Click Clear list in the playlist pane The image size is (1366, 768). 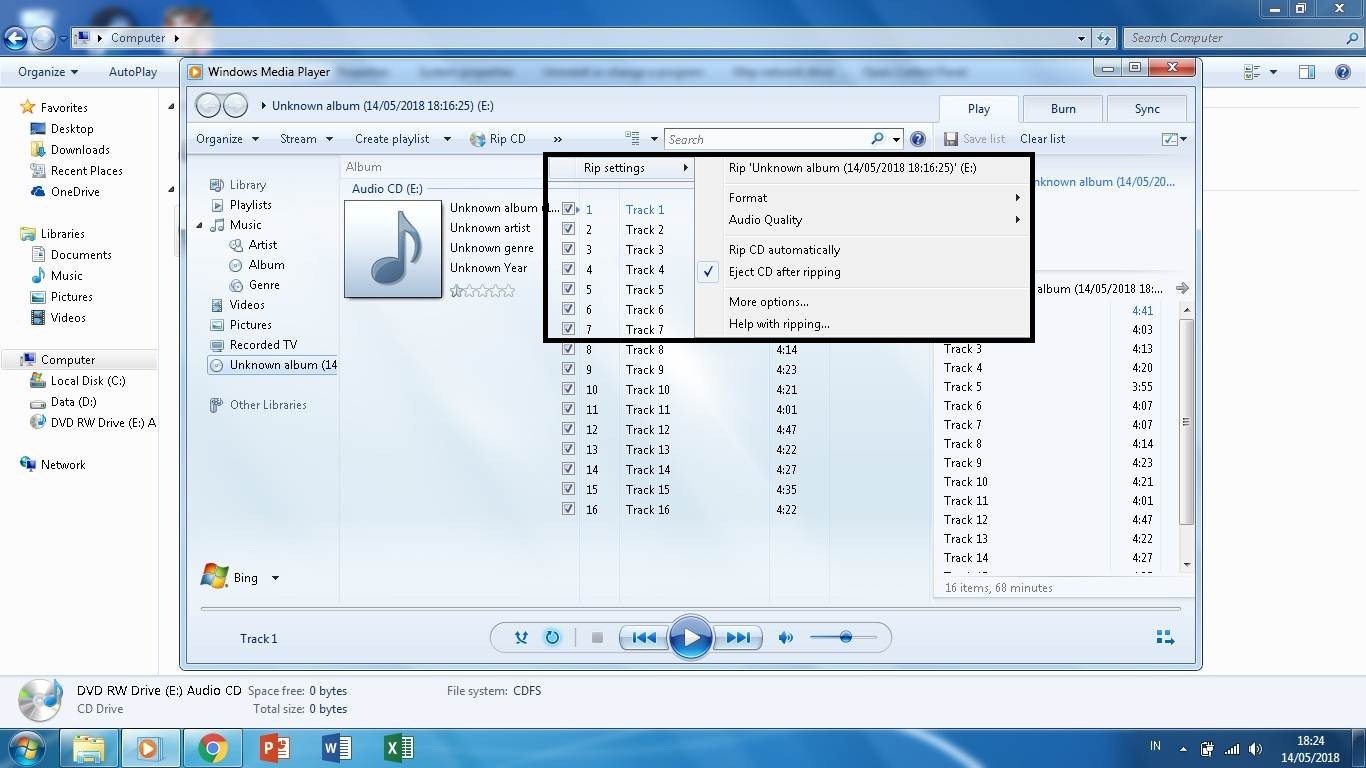tap(1042, 139)
